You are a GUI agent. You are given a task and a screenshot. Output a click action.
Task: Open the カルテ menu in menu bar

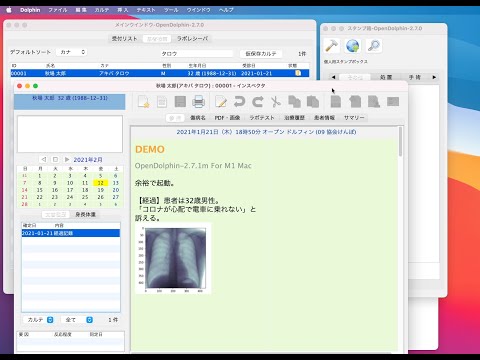102,10
